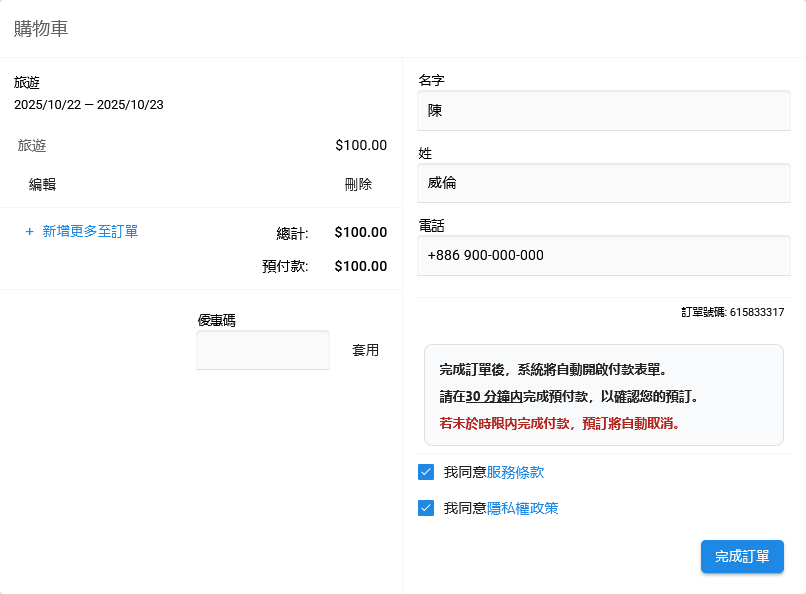This screenshot has width=806, height=594.
Task: Click the plus icon beside 新增更多至訂單
Action: pyautogui.click(x=29, y=232)
